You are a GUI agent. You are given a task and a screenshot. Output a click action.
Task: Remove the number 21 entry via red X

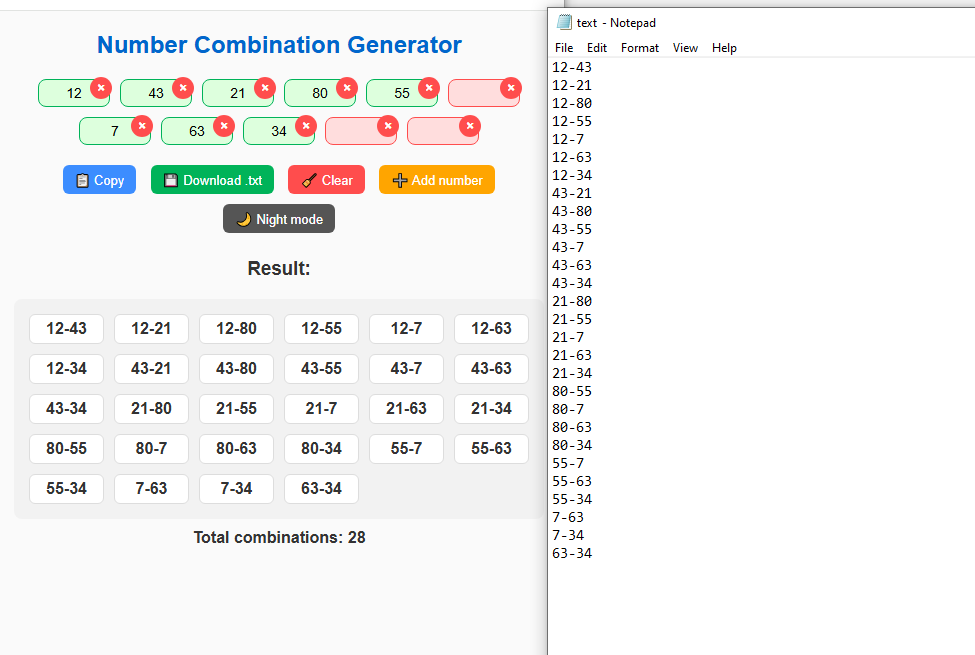click(x=265, y=88)
